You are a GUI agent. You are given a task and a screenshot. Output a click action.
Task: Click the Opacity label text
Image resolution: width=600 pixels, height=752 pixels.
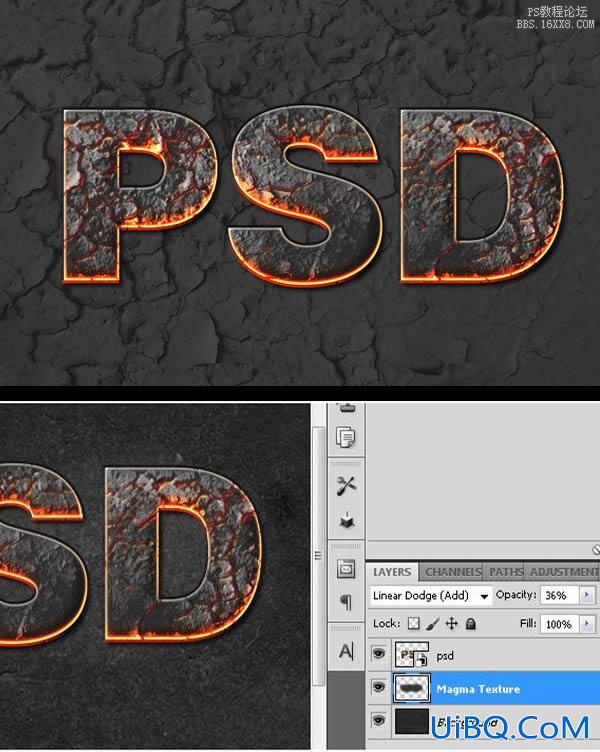pyautogui.click(x=516, y=595)
